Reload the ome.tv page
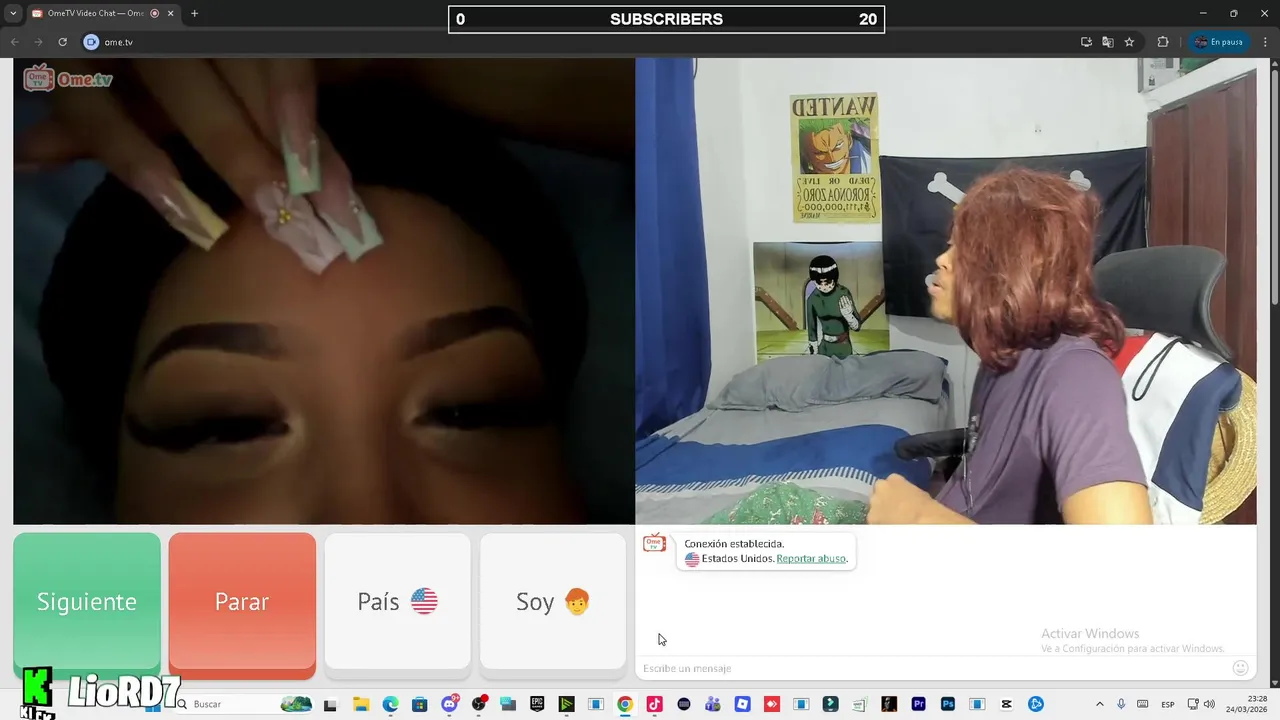This screenshot has height=720, width=1280. click(62, 42)
